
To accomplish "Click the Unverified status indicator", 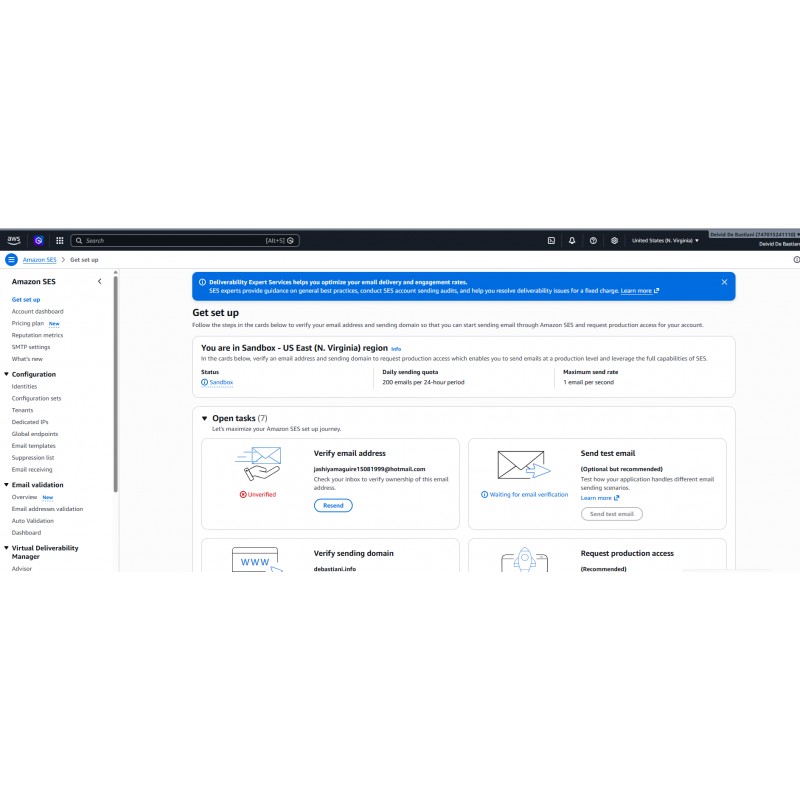I will pyautogui.click(x=258, y=494).
